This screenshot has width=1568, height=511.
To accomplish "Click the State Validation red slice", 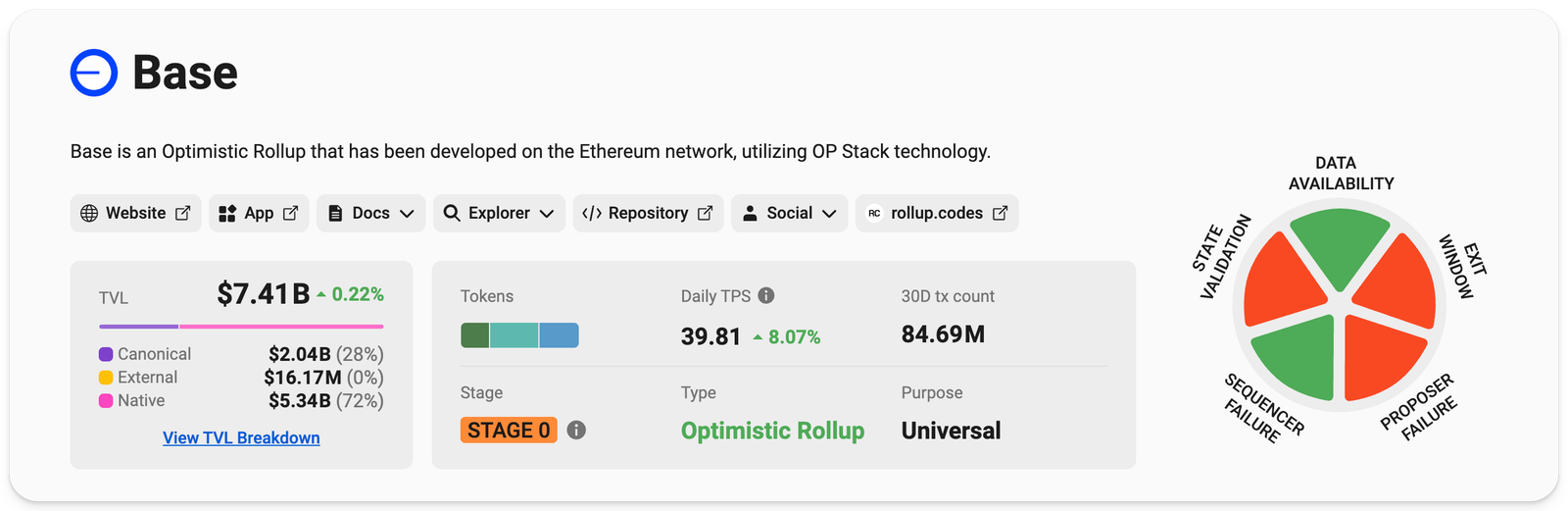I will tap(1284, 281).
